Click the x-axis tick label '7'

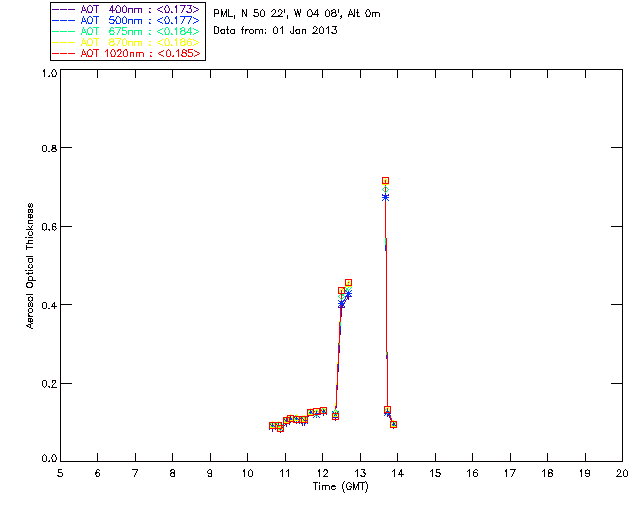135,473
